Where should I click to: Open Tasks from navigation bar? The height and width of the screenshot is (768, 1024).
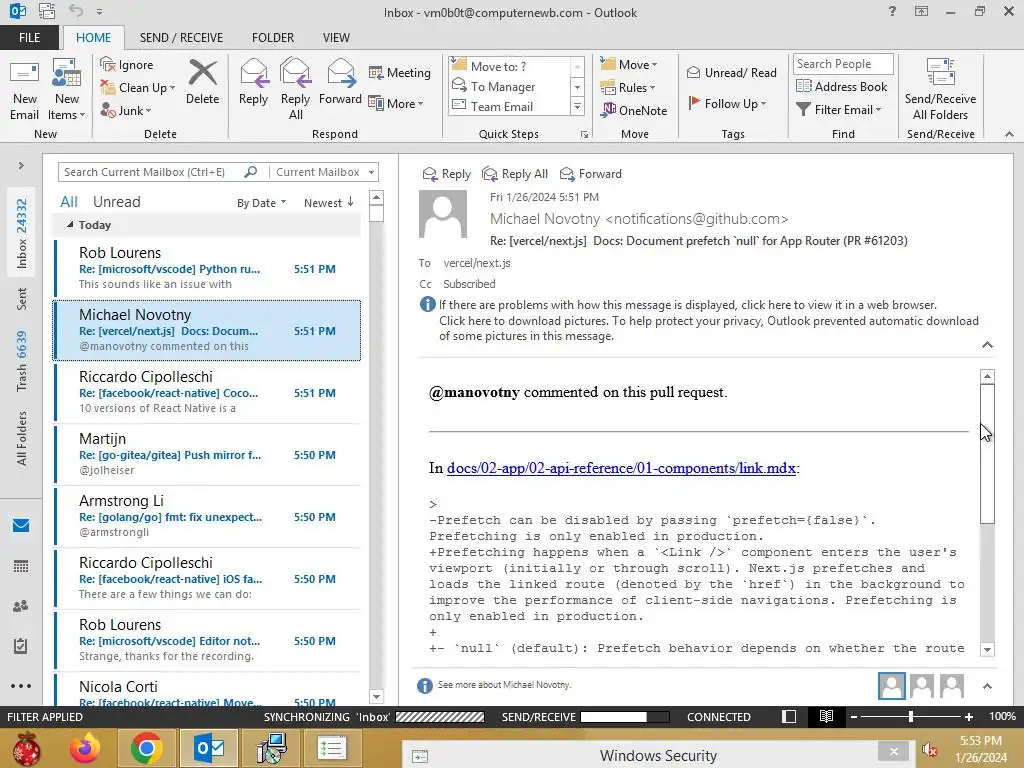click(x=21, y=646)
